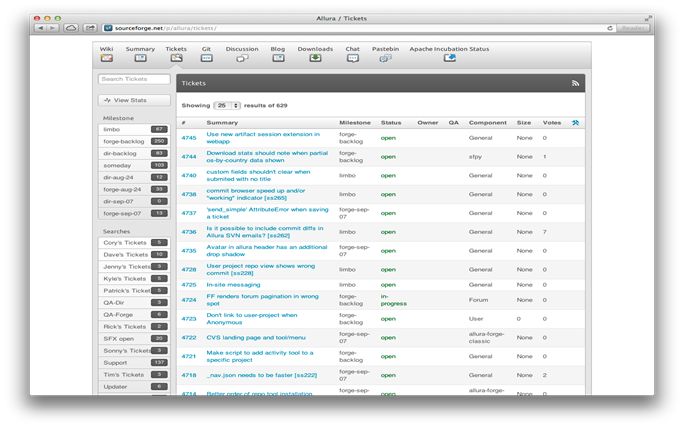Open the Tickets tool icon
The width and height of the screenshot is (684, 427).
coord(176,58)
